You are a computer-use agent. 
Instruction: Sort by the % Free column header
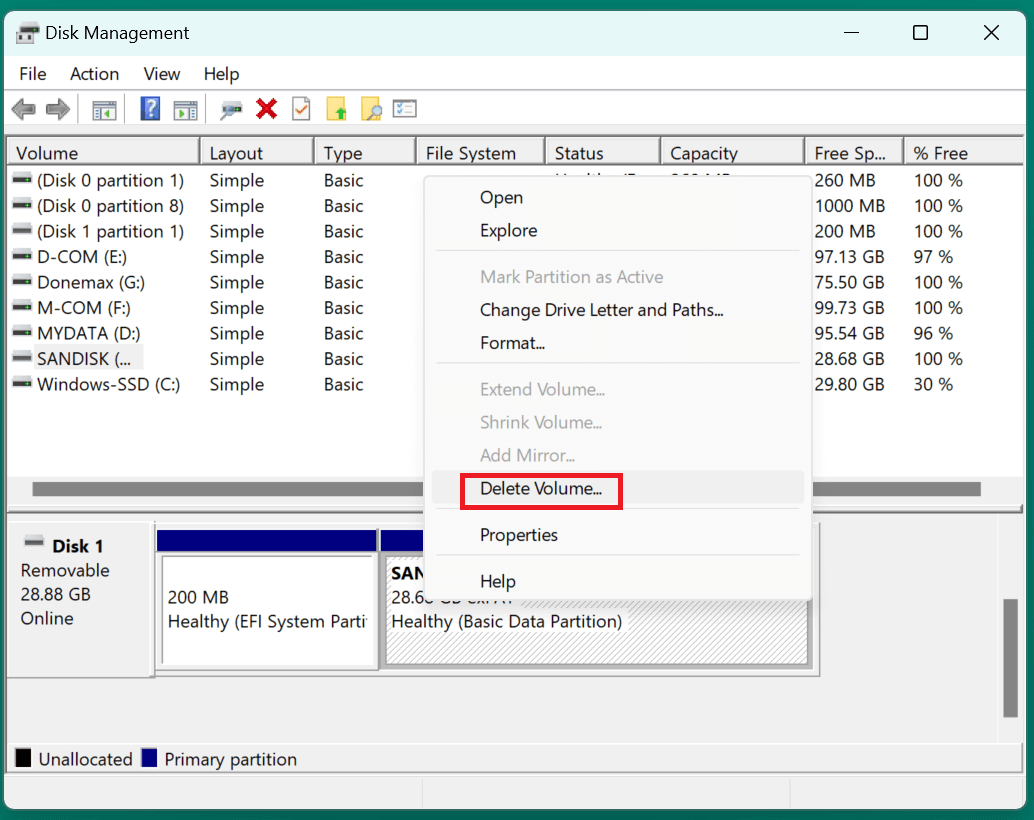tap(950, 153)
